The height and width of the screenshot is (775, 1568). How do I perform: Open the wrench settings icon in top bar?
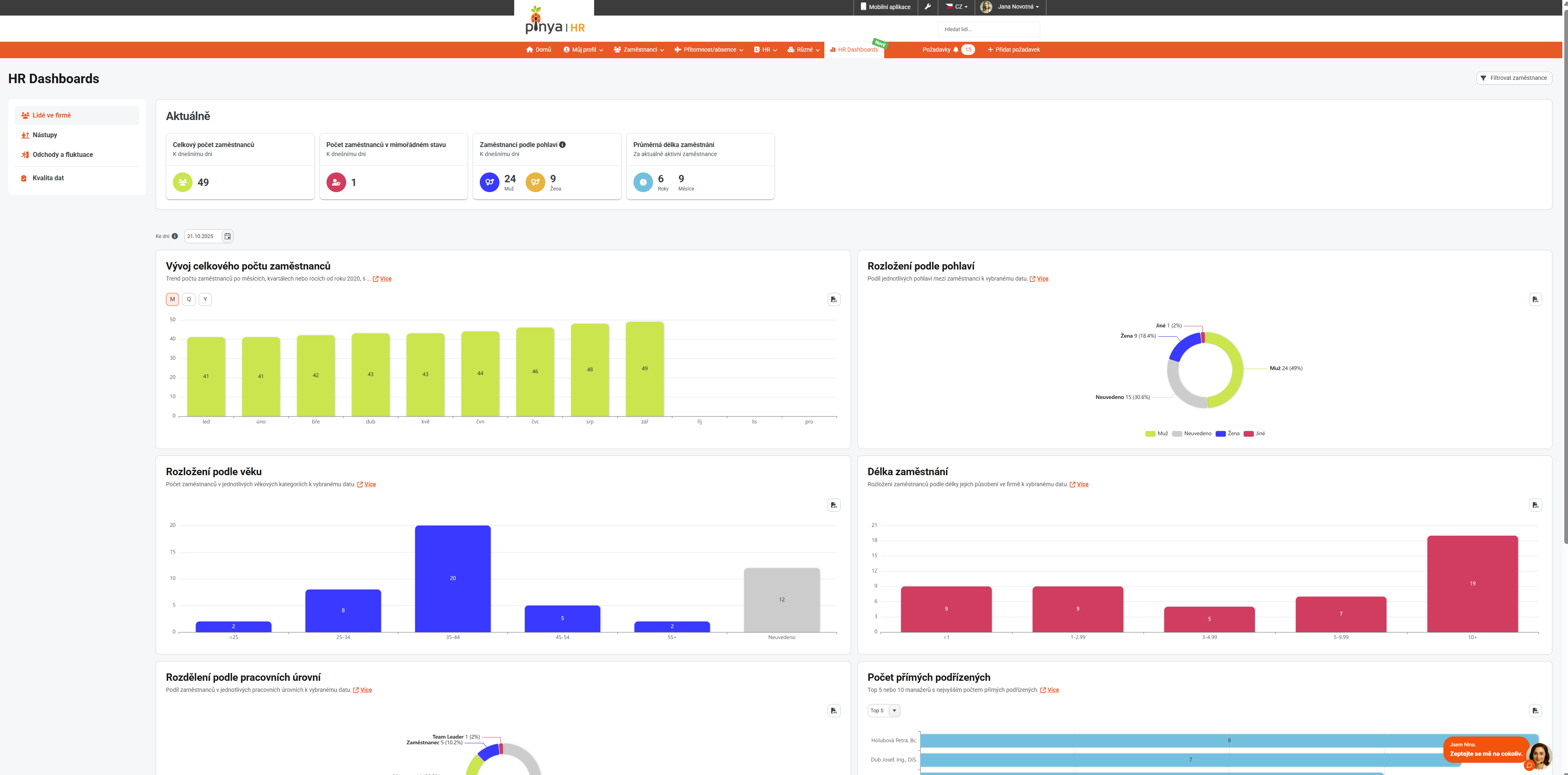928,7
